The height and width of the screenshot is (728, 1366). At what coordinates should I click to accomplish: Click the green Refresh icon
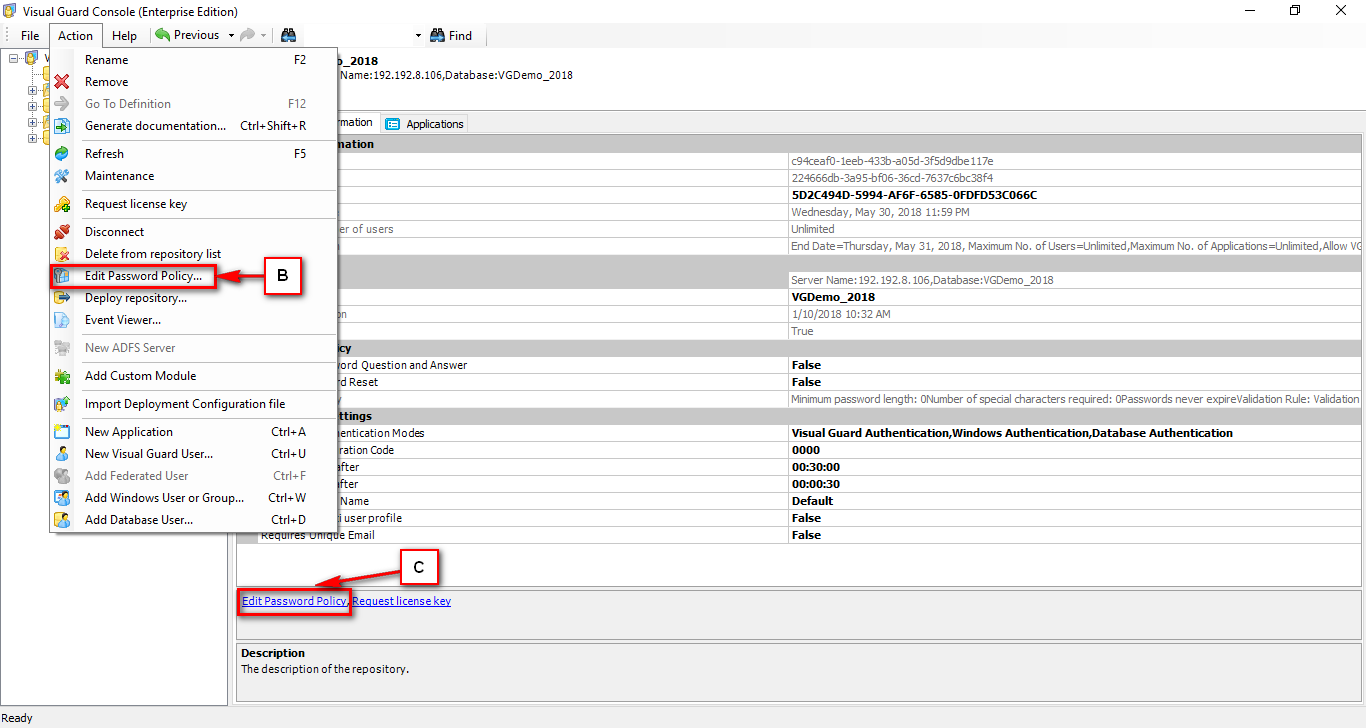62,154
